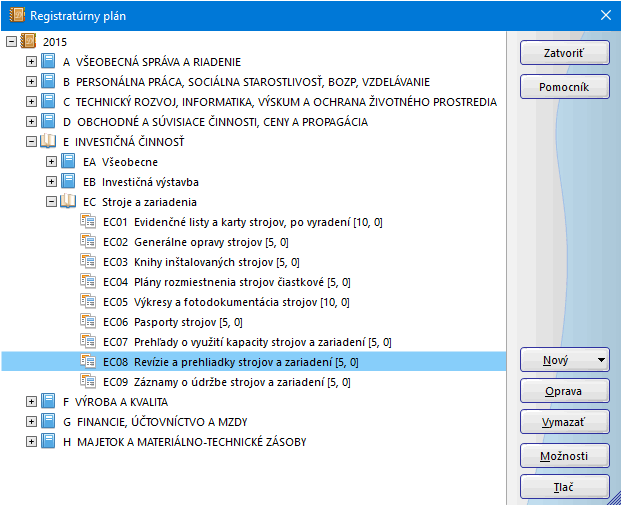Screen dimensions: 622x506
Task: Click the 2015 root book icon
Action: click(x=28, y=42)
